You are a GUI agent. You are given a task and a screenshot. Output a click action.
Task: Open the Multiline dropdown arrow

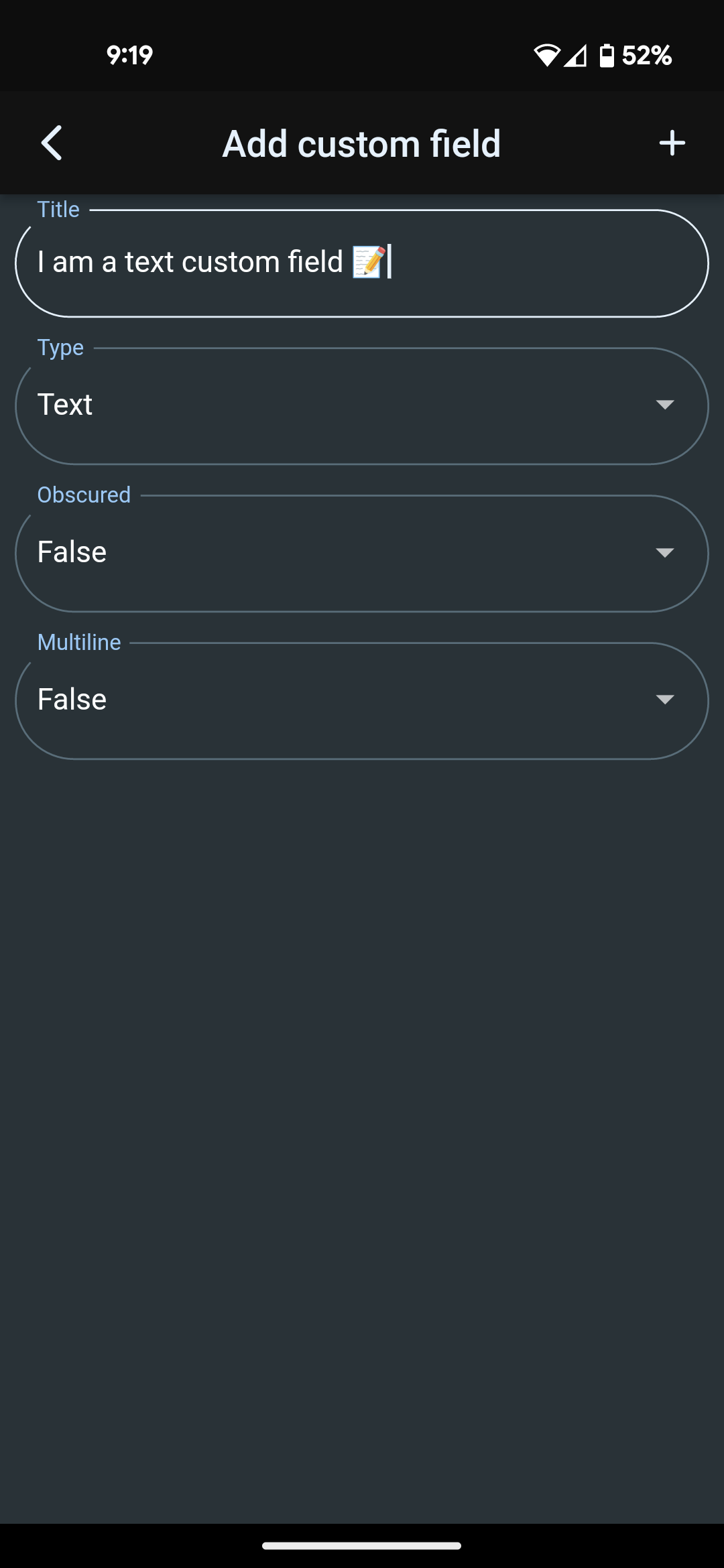click(x=664, y=700)
